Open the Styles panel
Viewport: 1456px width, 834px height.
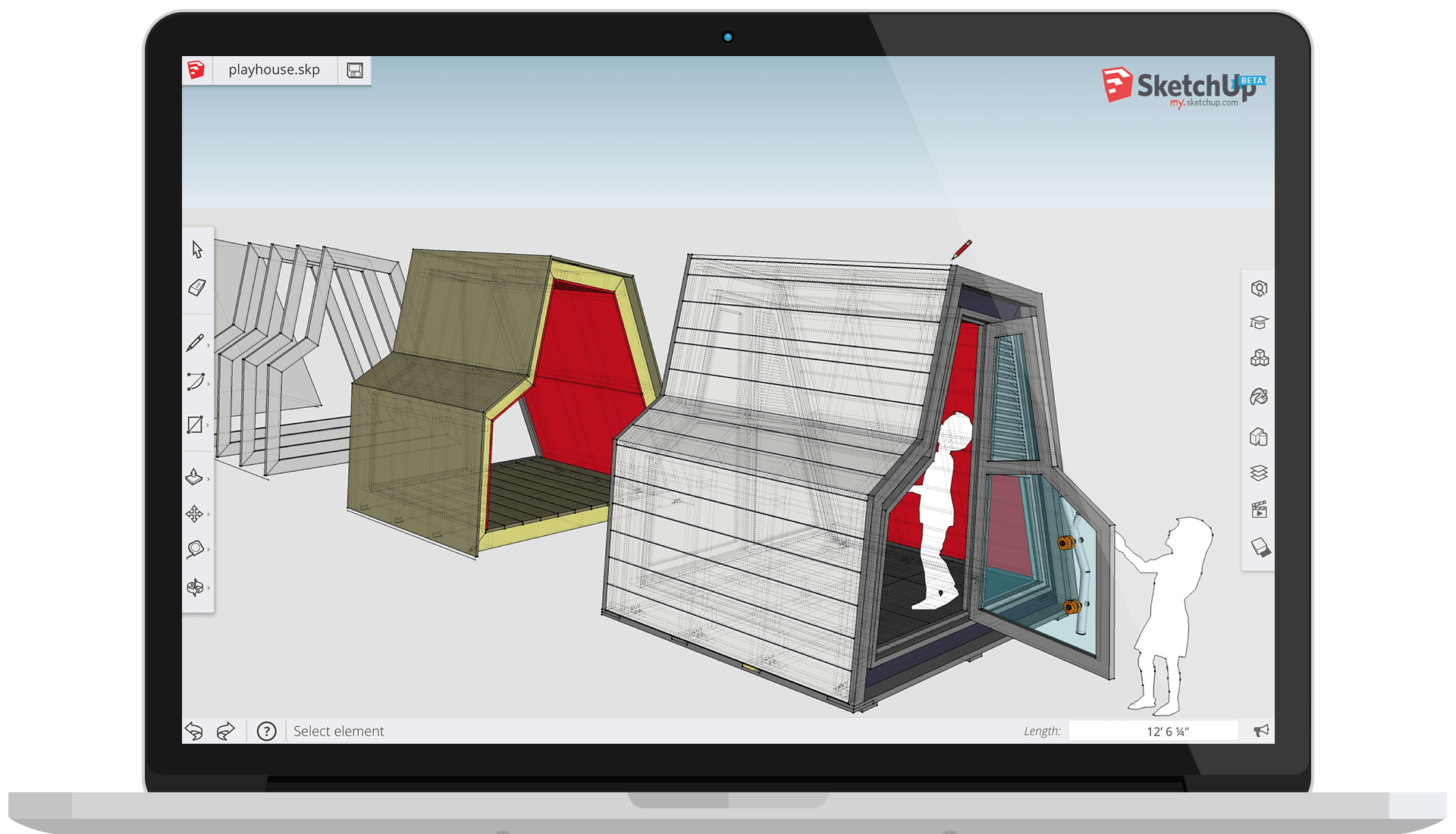1259,437
